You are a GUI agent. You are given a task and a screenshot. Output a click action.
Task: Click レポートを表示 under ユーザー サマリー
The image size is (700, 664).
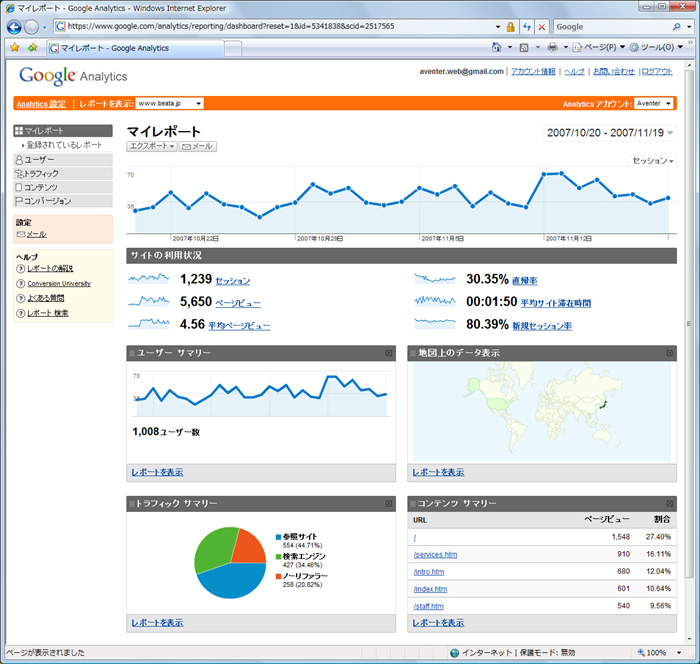tap(157, 472)
